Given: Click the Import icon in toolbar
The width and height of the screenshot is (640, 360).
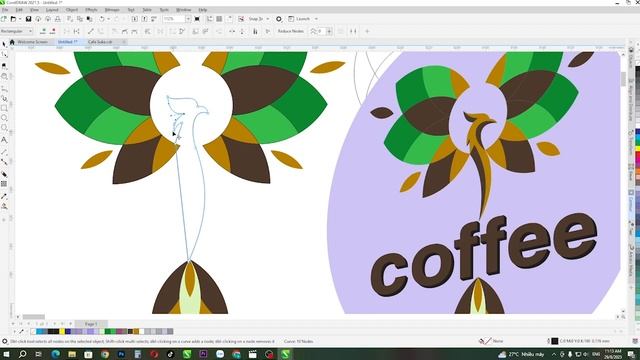Looking at the screenshot, I should point(135,19).
